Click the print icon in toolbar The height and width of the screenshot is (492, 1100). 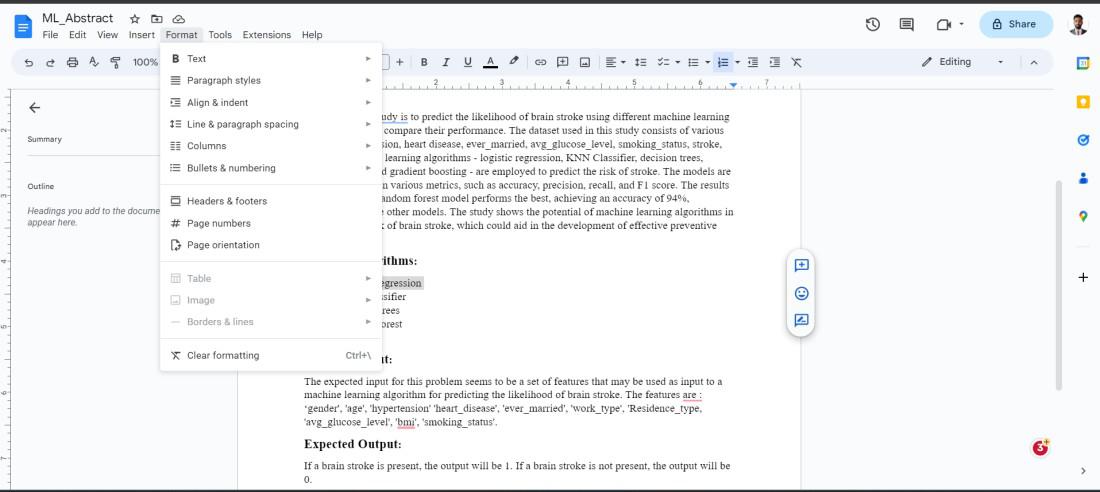click(72, 62)
